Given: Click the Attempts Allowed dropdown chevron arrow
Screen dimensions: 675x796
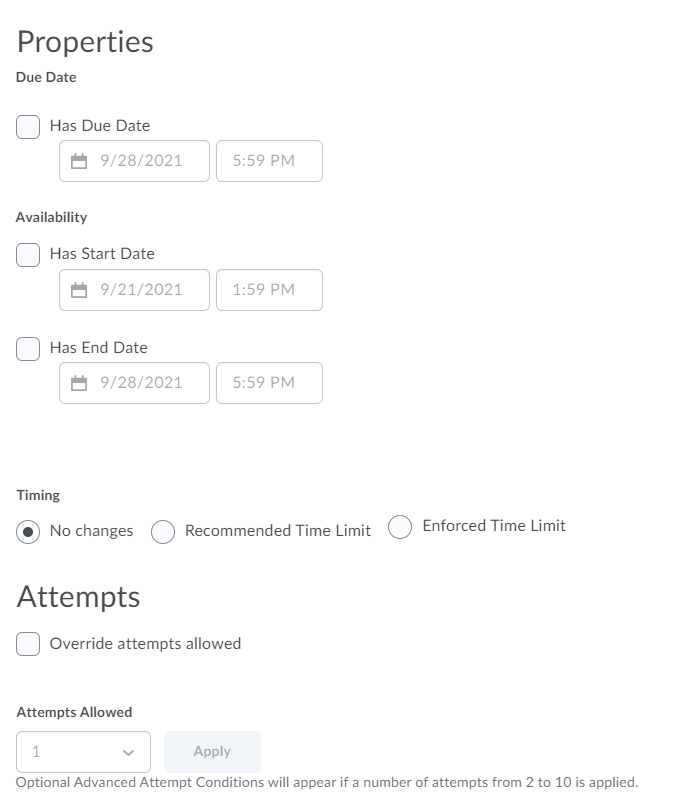Looking at the screenshot, I should click(x=128, y=752).
